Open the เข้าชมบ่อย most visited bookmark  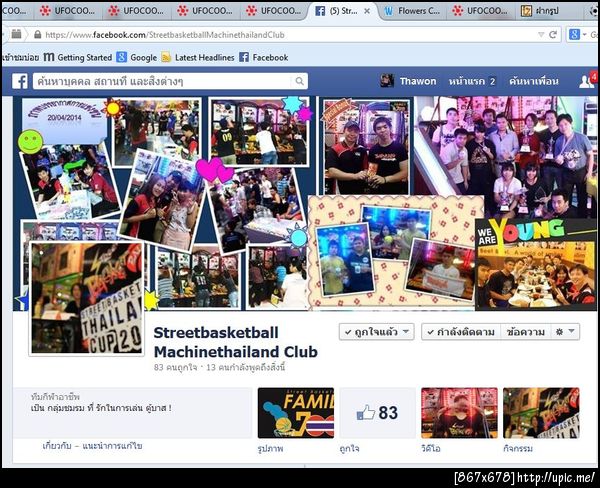click(21, 57)
